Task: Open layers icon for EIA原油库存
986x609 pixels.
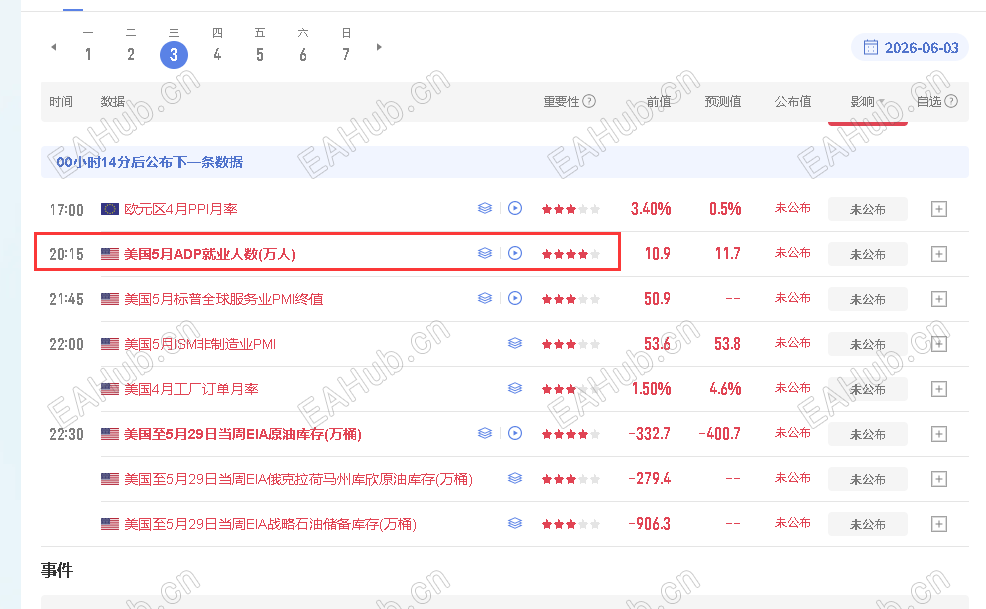Action: pyautogui.click(x=485, y=433)
